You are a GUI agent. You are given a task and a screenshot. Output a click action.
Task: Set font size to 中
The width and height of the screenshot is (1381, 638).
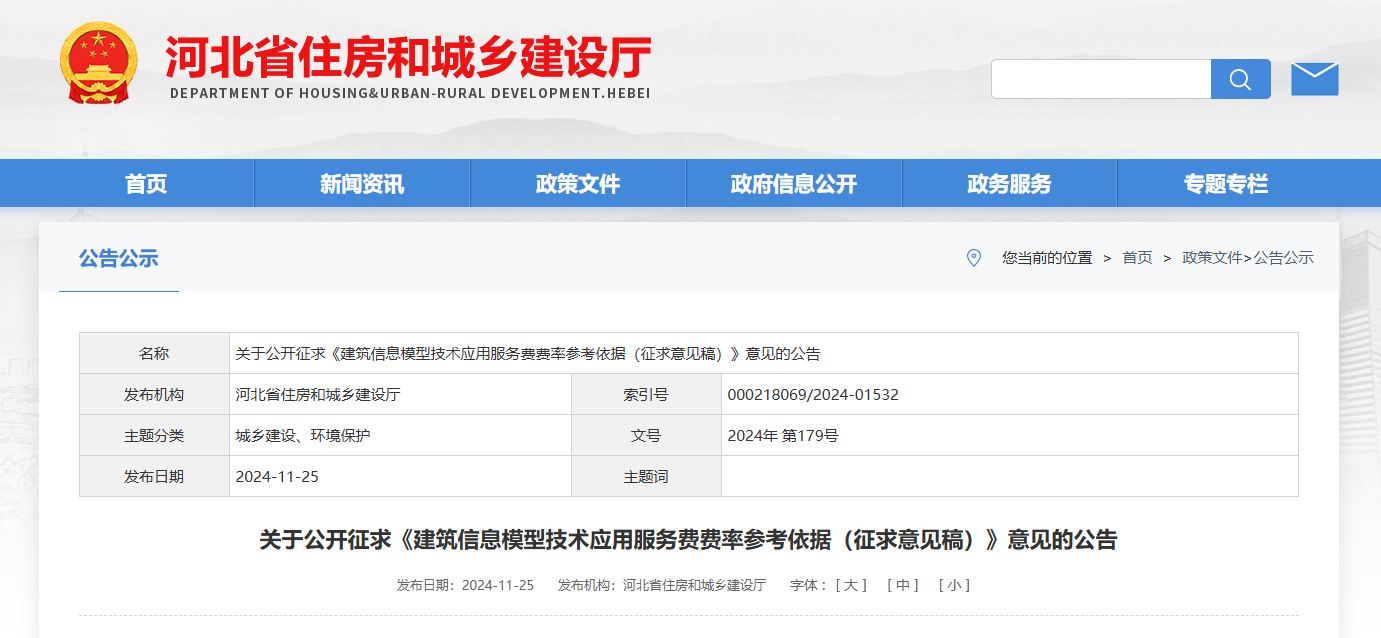[x=903, y=585]
